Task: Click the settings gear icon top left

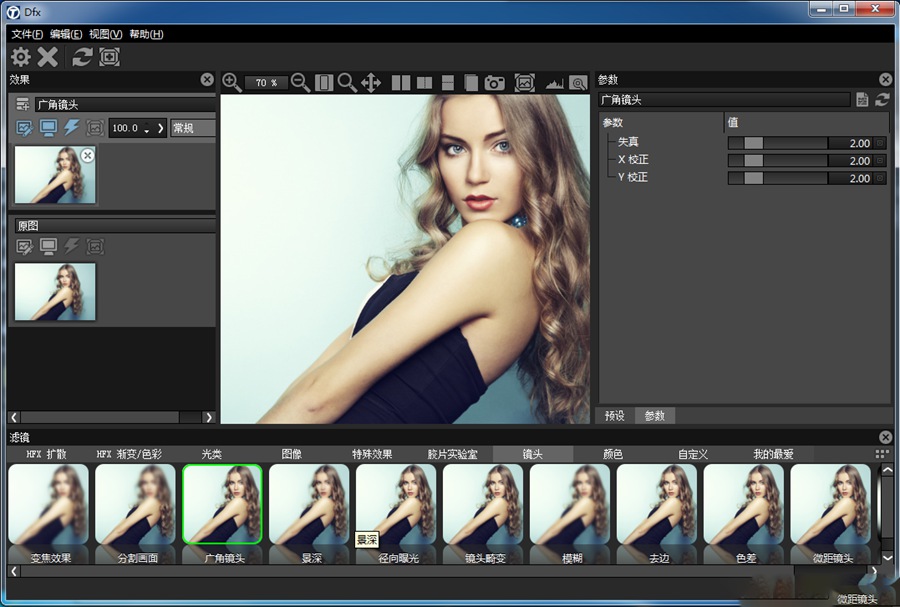Action: click(20, 57)
